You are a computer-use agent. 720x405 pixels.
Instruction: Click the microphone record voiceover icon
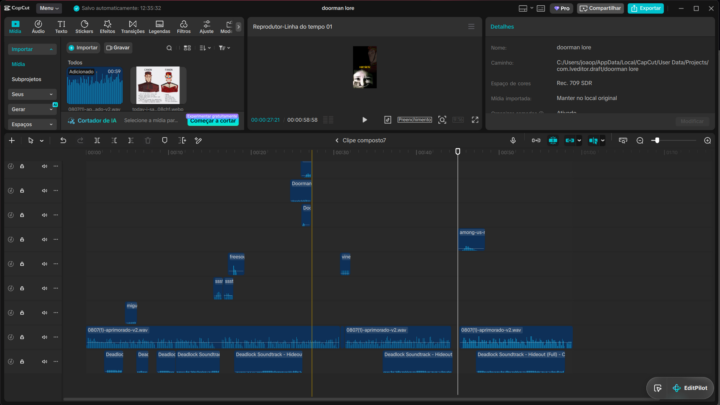[x=513, y=141]
